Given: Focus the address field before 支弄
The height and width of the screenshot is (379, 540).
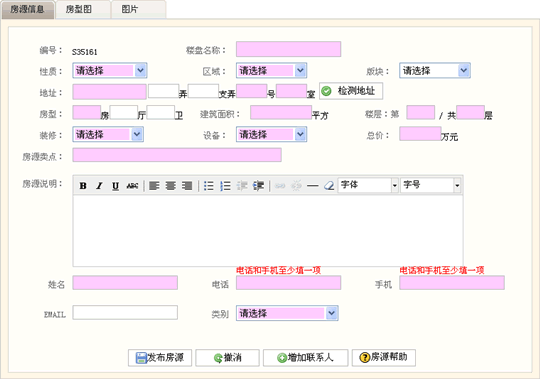Looking at the screenshot, I should point(203,91).
